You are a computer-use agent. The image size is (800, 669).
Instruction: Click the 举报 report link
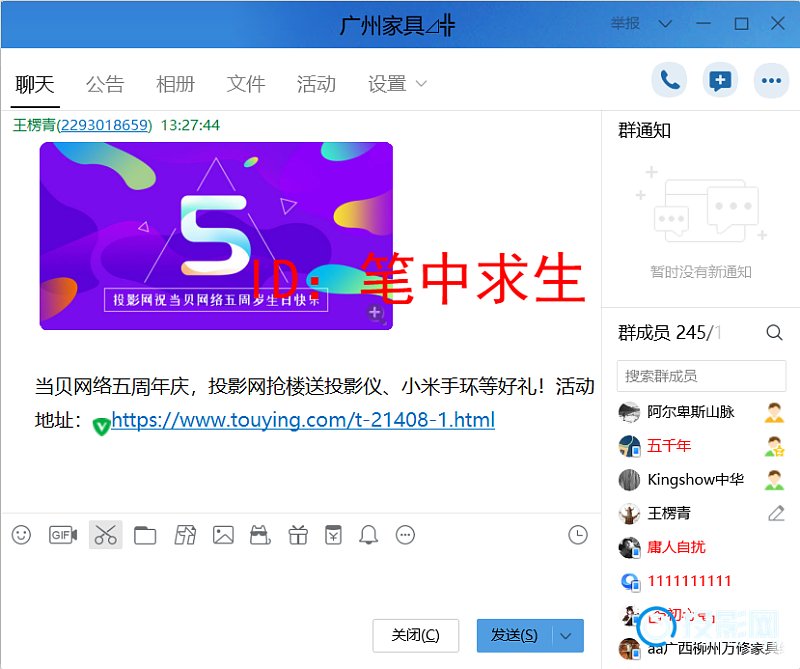625,23
